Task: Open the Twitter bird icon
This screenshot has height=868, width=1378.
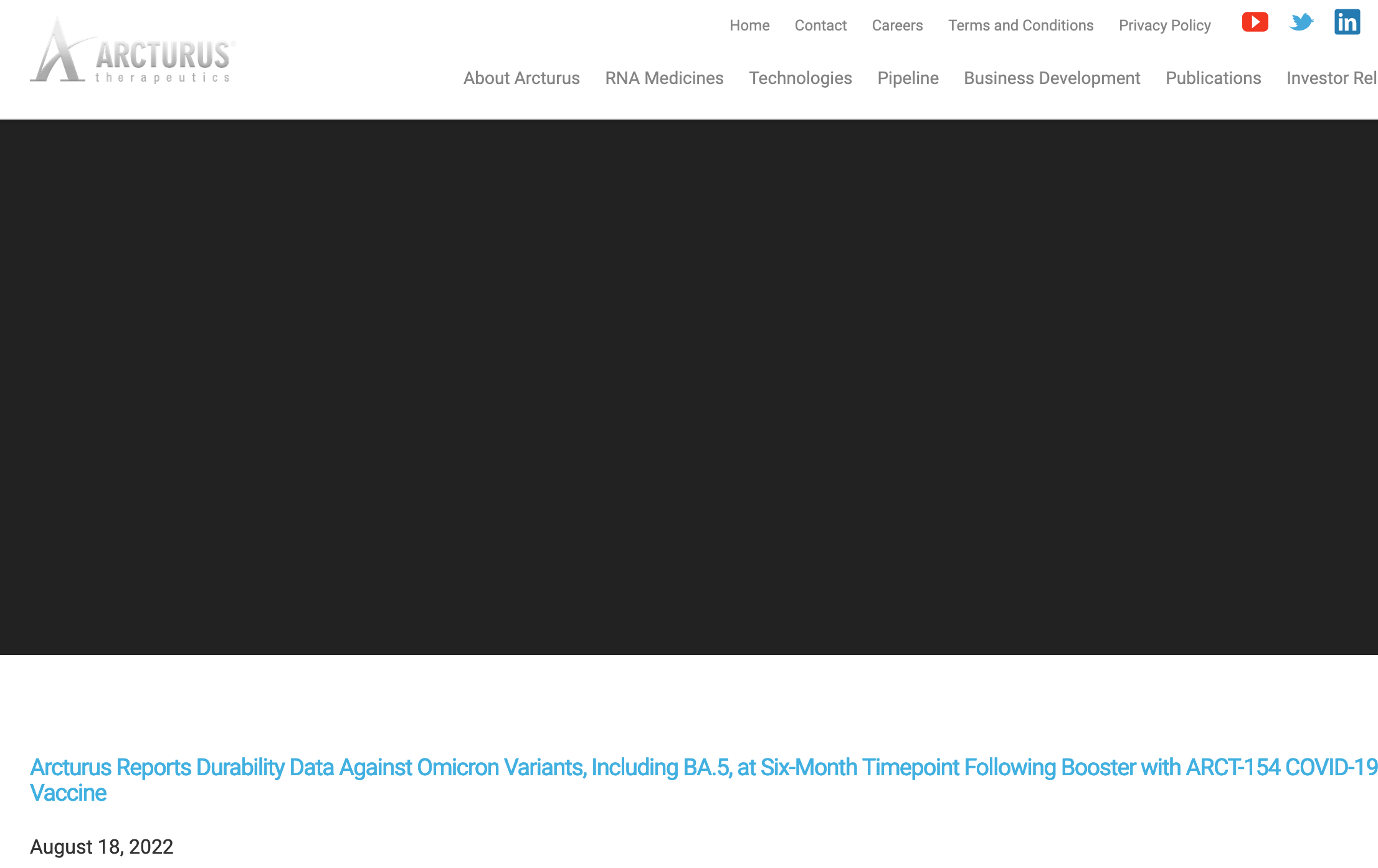Action: (1301, 22)
